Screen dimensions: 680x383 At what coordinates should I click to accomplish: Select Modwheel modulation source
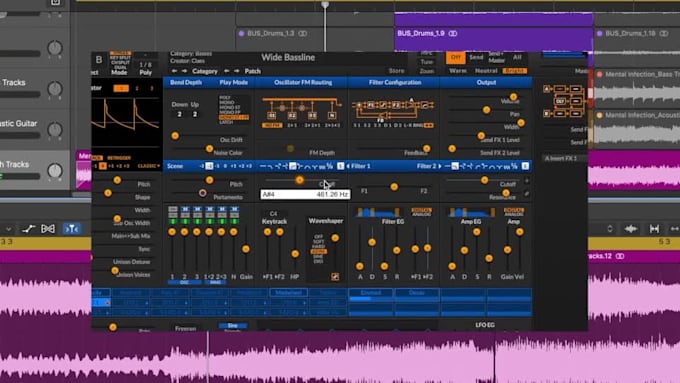coord(288,293)
